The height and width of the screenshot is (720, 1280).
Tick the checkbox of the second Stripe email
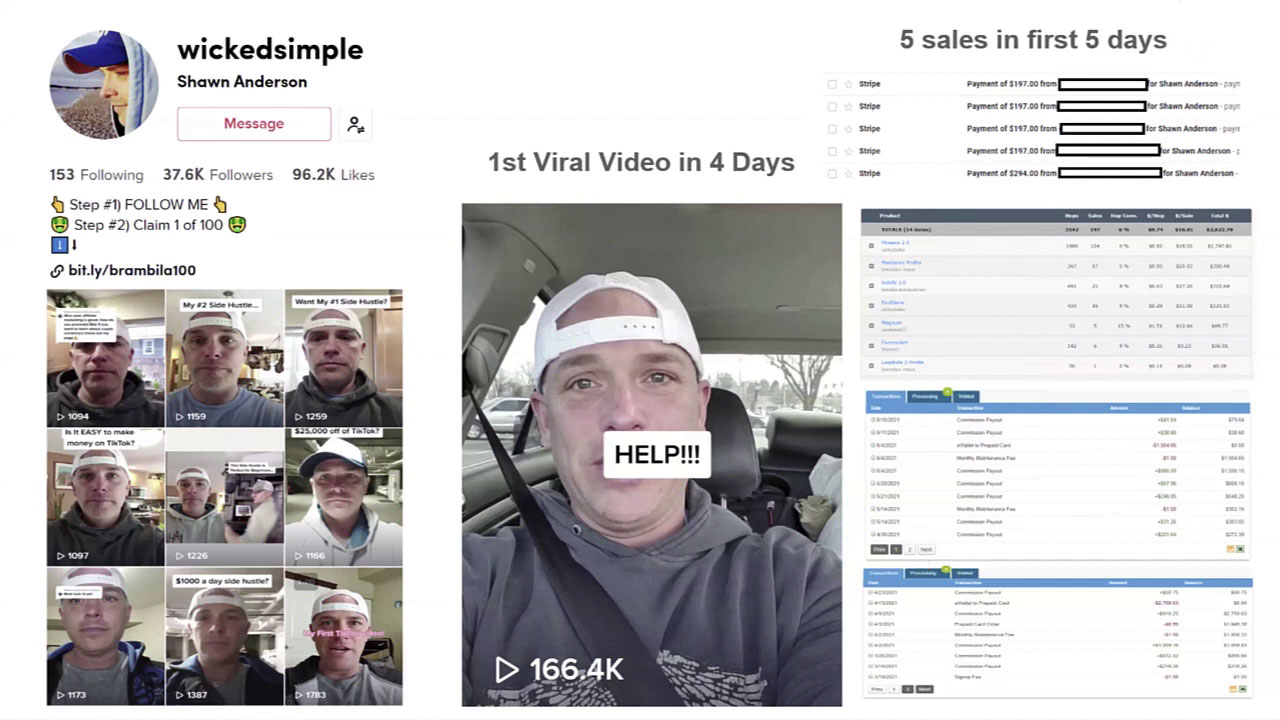[832, 106]
